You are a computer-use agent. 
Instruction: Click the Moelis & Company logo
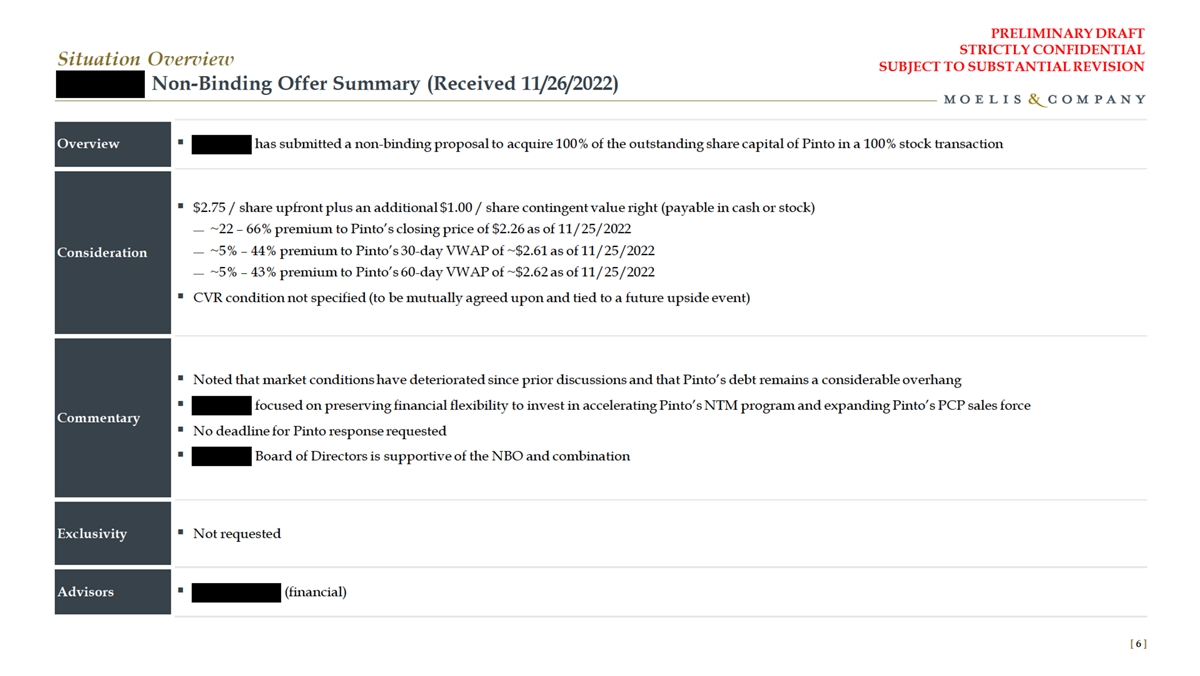tap(1045, 100)
